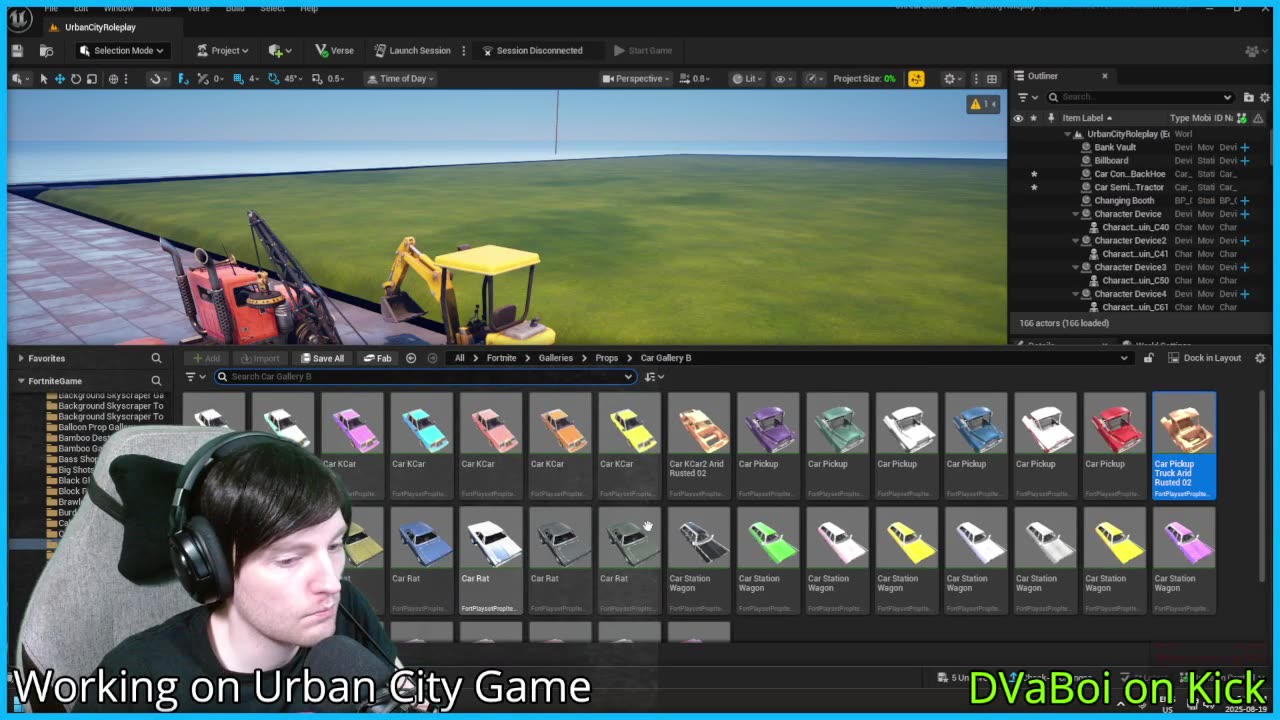Image resolution: width=1280 pixels, height=720 pixels.
Task: Open the content browser sort dropdown
Action: coord(655,377)
